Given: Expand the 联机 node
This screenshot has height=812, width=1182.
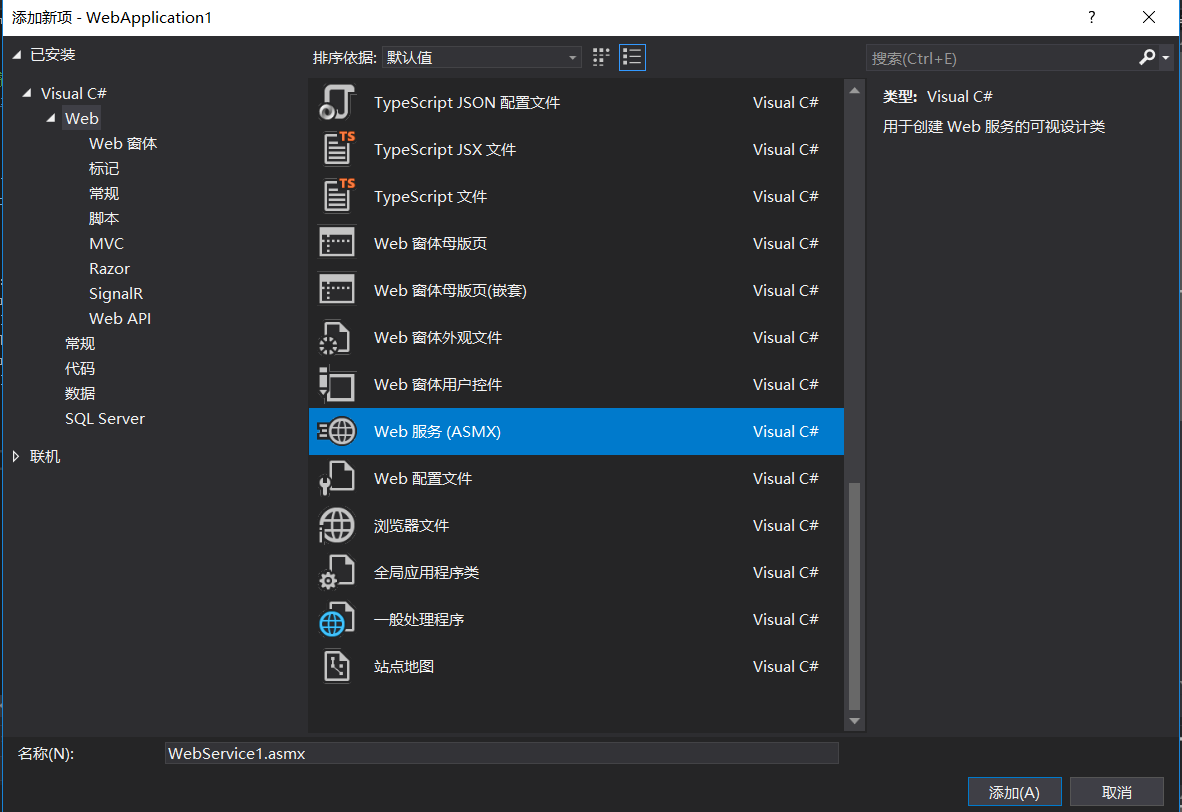Looking at the screenshot, I should click(x=17, y=456).
